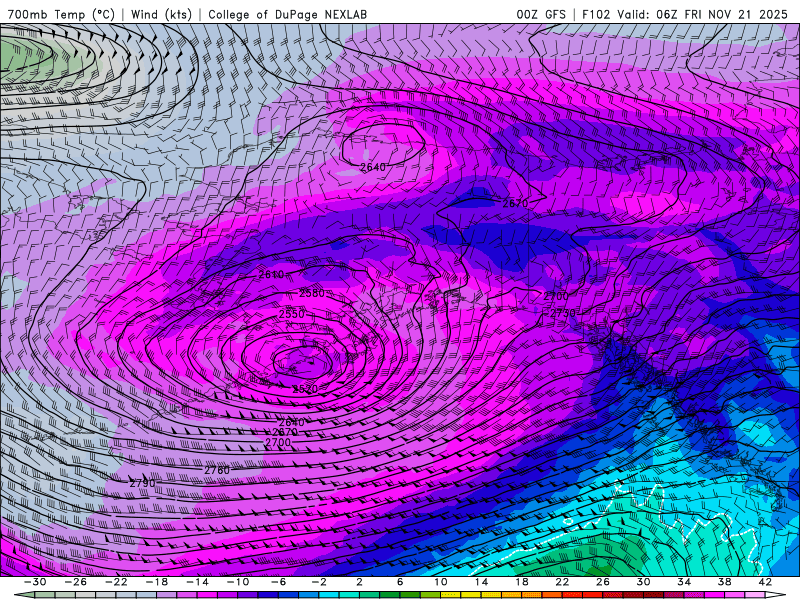Click the 34 color scale label
The image size is (800, 600).
click(x=684, y=582)
